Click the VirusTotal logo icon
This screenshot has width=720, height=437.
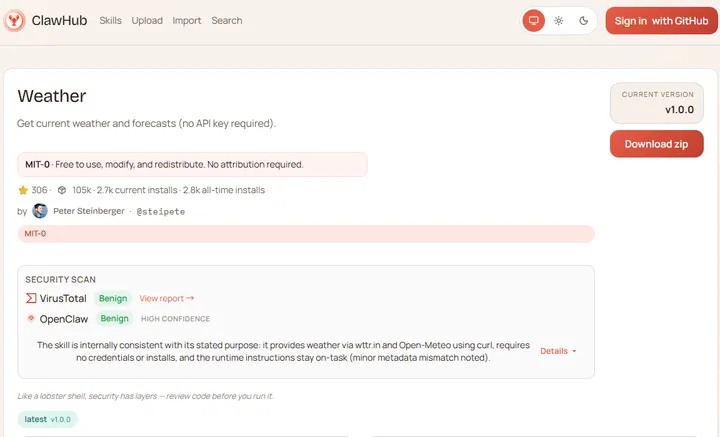31,298
